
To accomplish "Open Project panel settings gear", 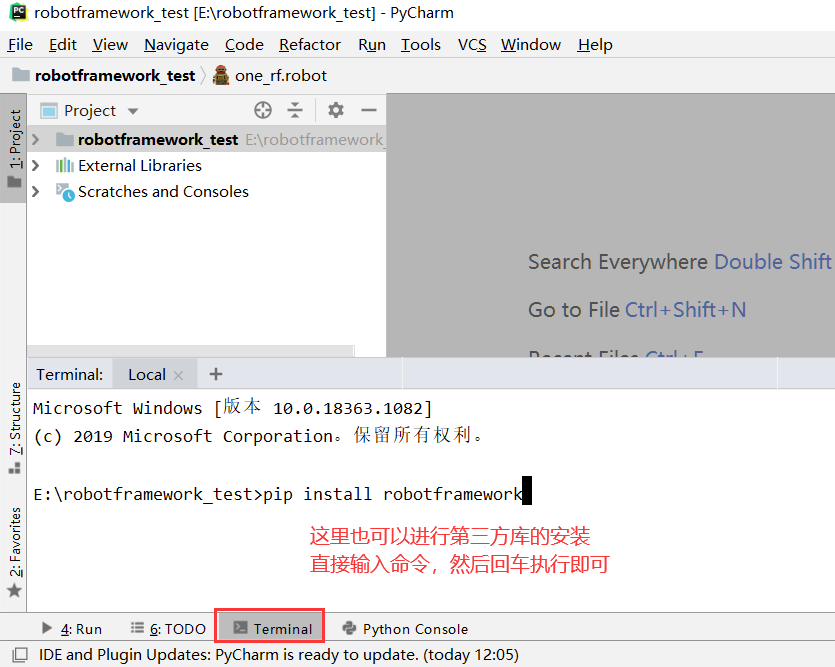I will click(335, 110).
